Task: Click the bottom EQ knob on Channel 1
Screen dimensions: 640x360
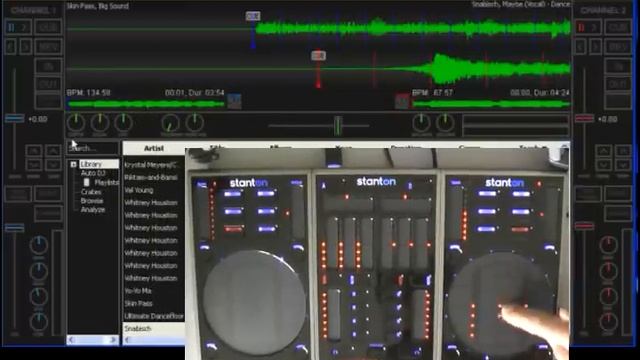Action: click(39, 321)
